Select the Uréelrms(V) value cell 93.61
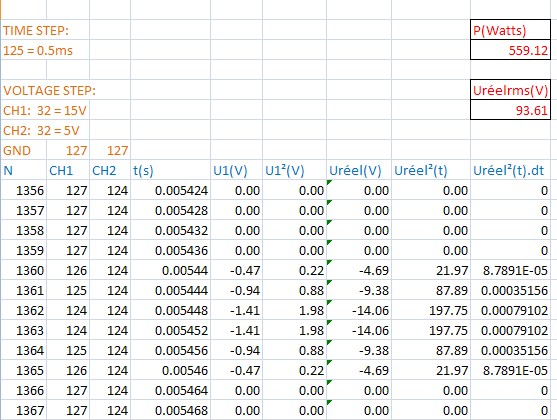Image resolution: width=557 pixels, height=420 pixels. [510, 110]
